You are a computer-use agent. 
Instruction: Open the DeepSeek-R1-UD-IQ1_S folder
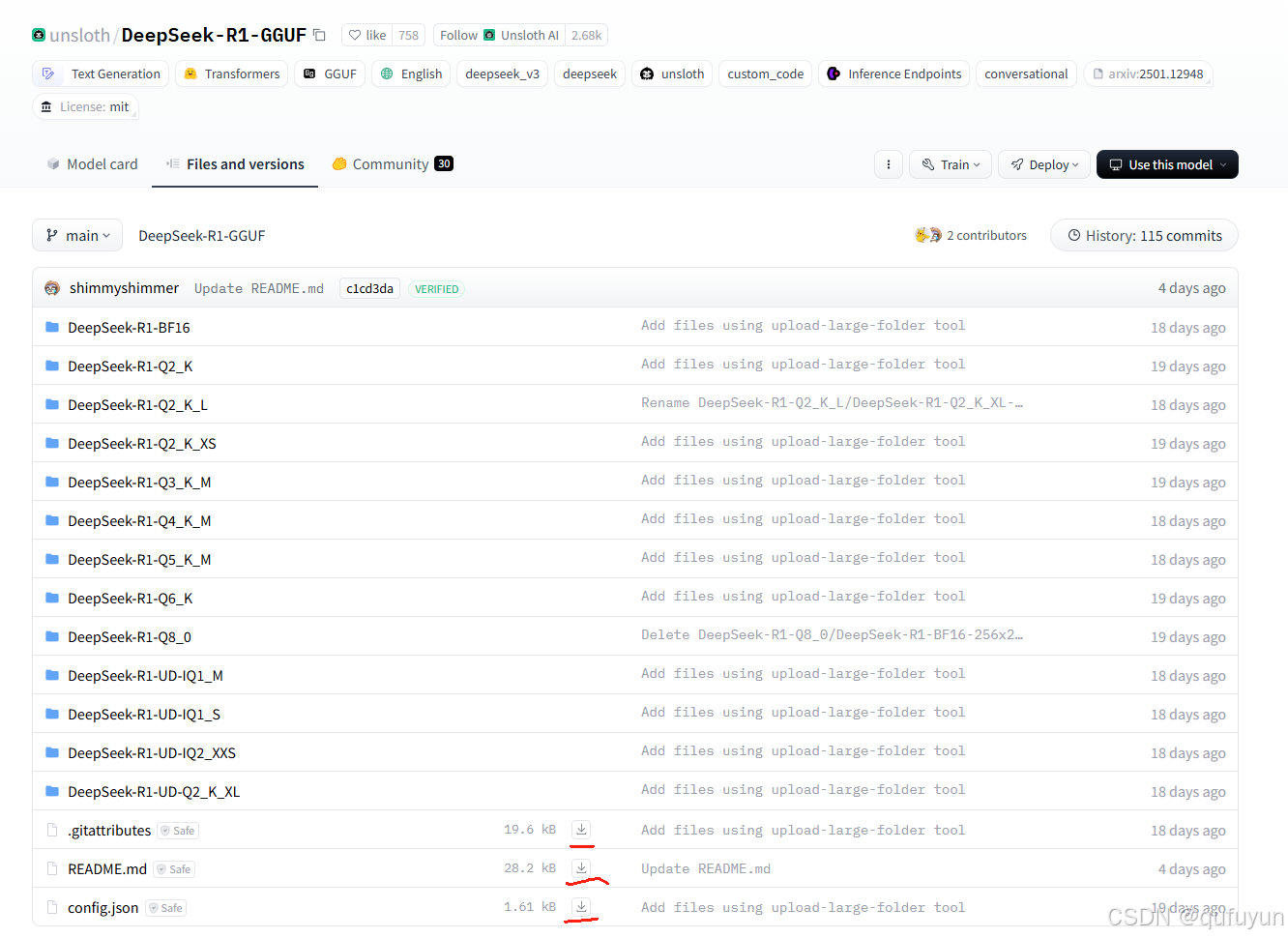(144, 715)
